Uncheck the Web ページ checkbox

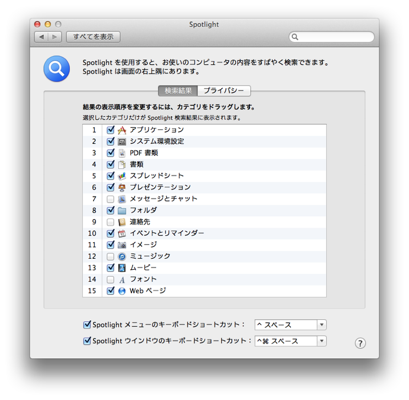[x=110, y=291]
